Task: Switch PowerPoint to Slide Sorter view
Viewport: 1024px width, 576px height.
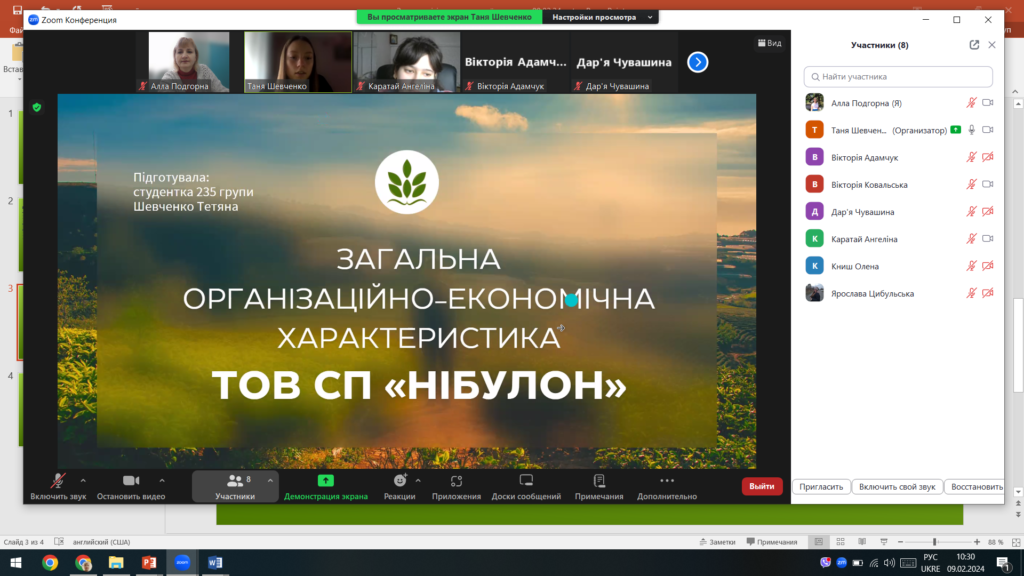Action: pyautogui.click(x=840, y=542)
